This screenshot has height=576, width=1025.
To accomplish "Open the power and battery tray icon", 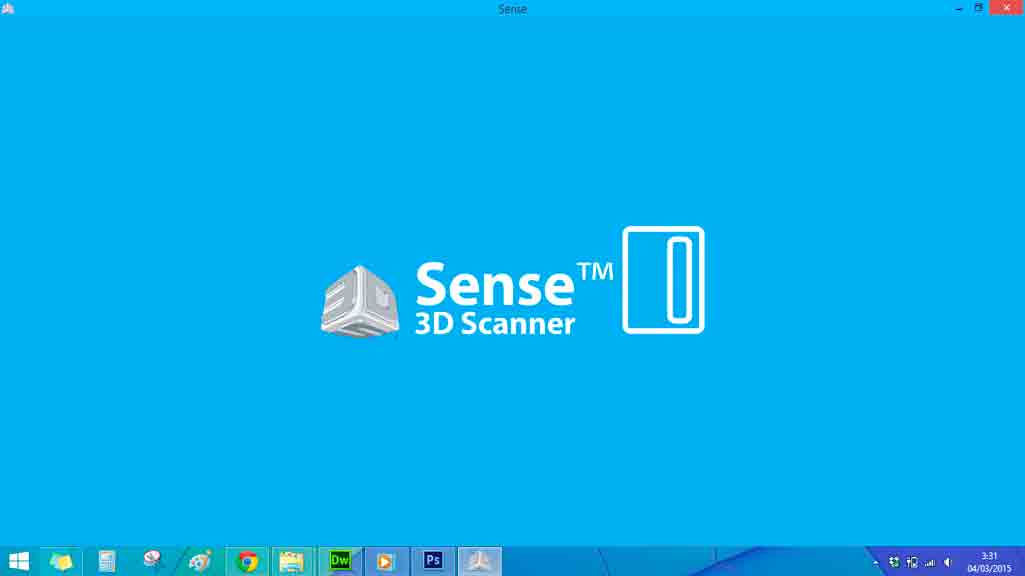I will (912, 562).
